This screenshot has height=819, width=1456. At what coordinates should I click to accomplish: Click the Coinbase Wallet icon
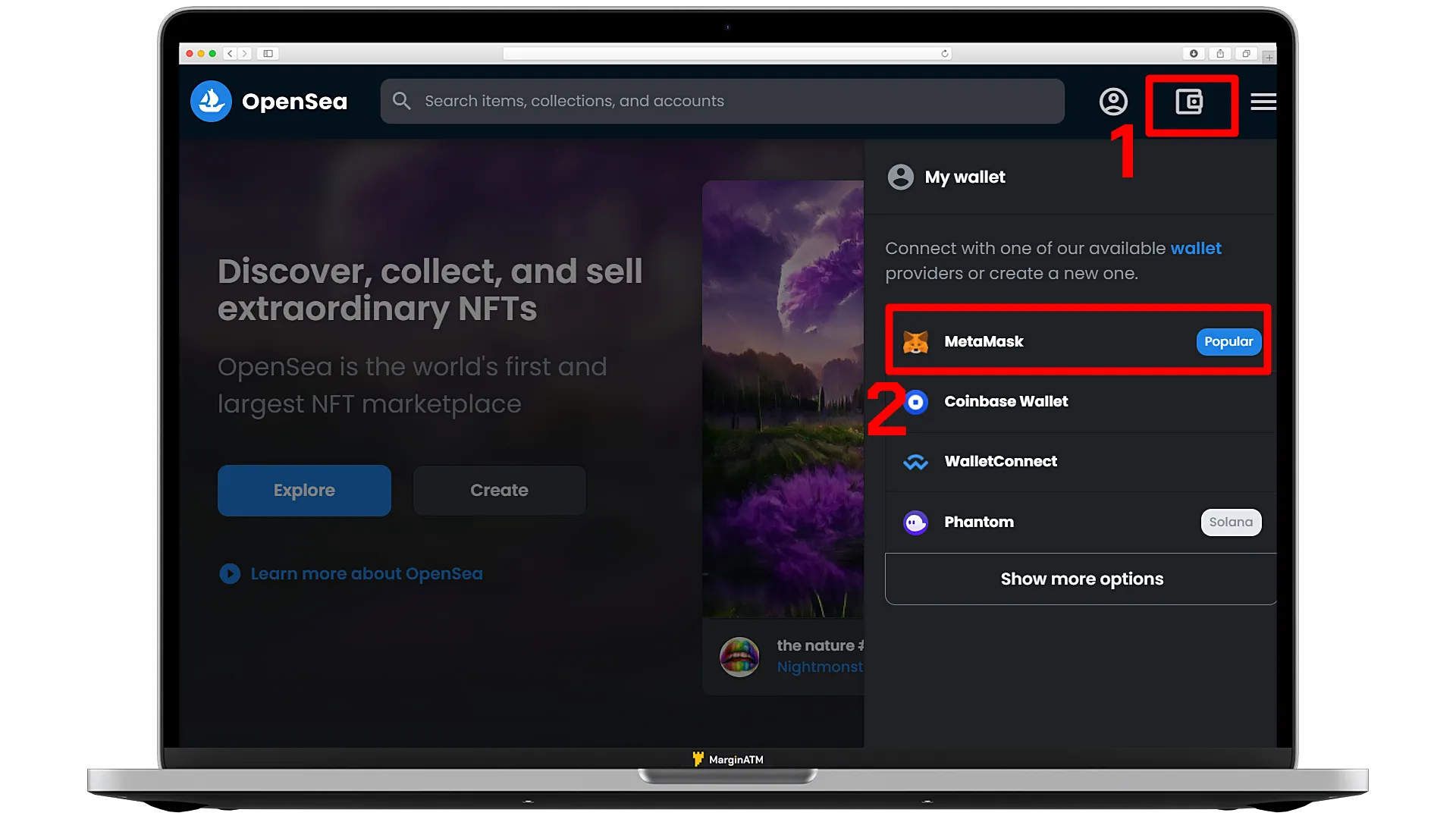(x=916, y=402)
